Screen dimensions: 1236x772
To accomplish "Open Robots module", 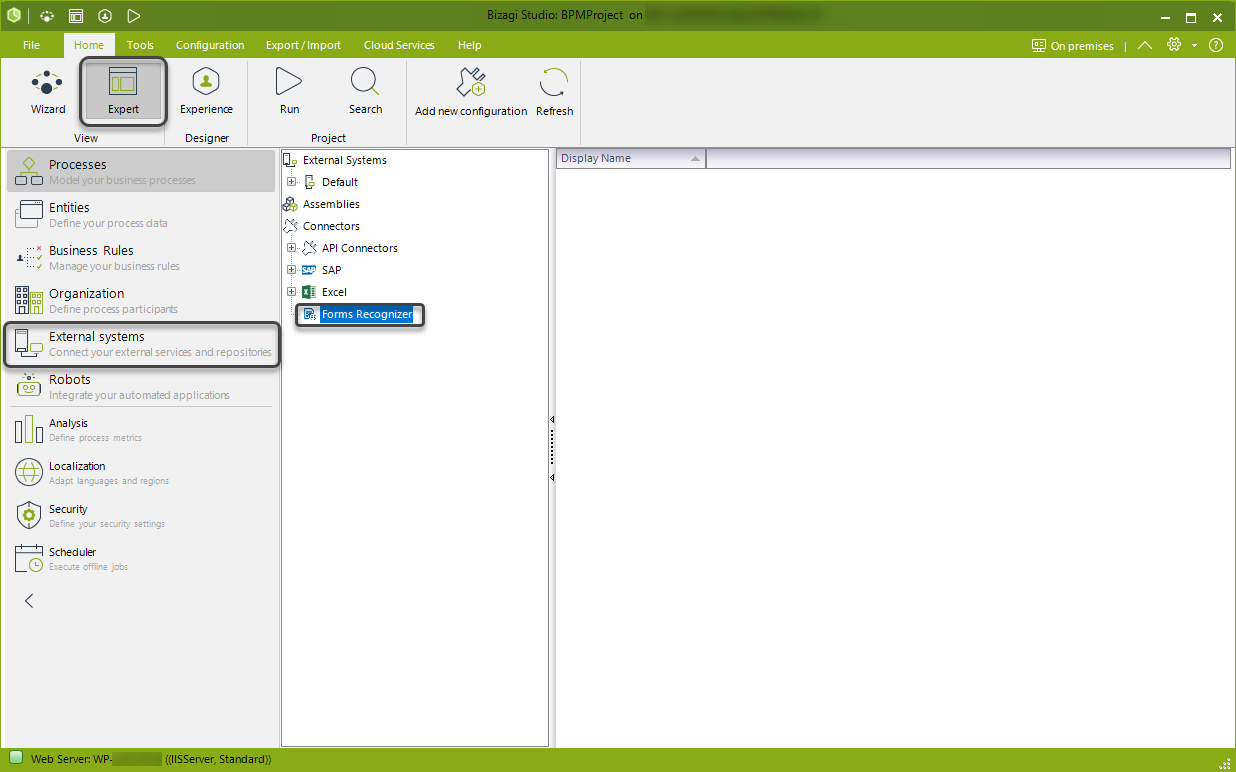I will click(x=141, y=386).
